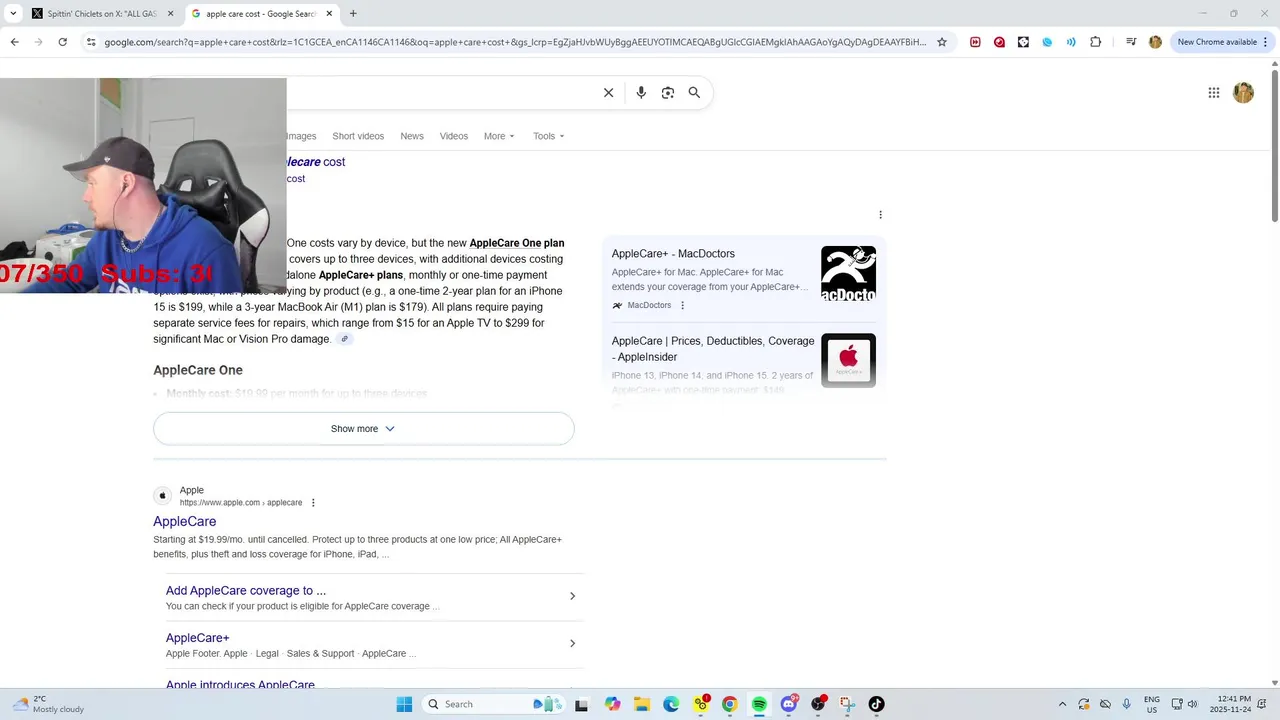Viewport: 1280px width, 720px height.
Task: Click the browser back arrow
Action: coord(15,42)
